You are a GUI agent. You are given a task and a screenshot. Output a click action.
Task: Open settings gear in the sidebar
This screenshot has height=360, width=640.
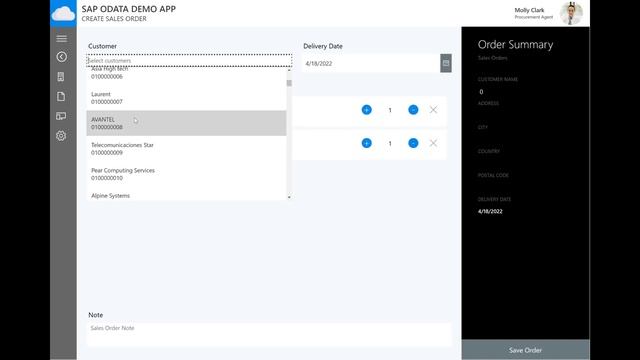(x=61, y=136)
